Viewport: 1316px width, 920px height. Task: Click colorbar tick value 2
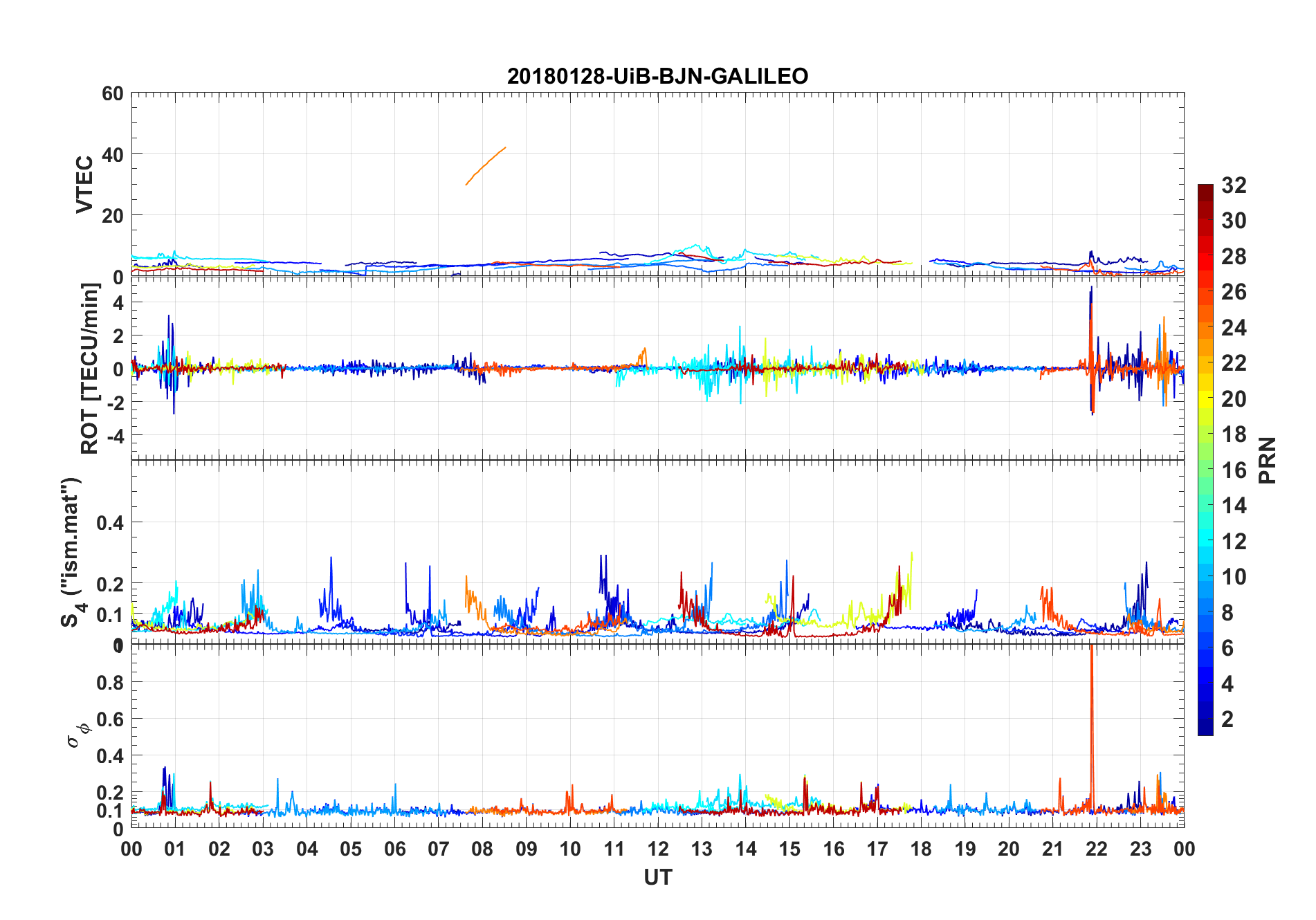pos(1227,719)
